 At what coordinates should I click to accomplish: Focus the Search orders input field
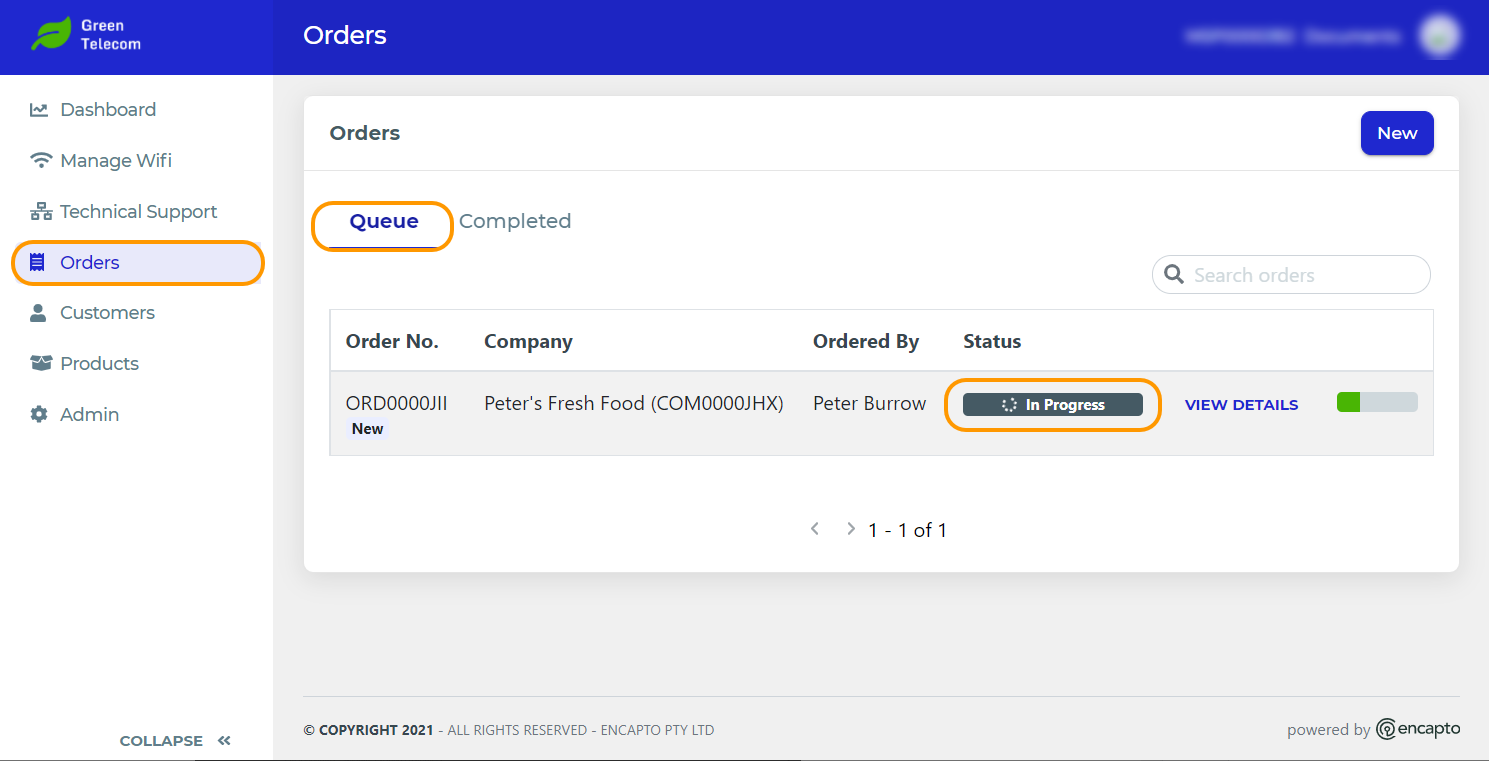tap(1291, 275)
